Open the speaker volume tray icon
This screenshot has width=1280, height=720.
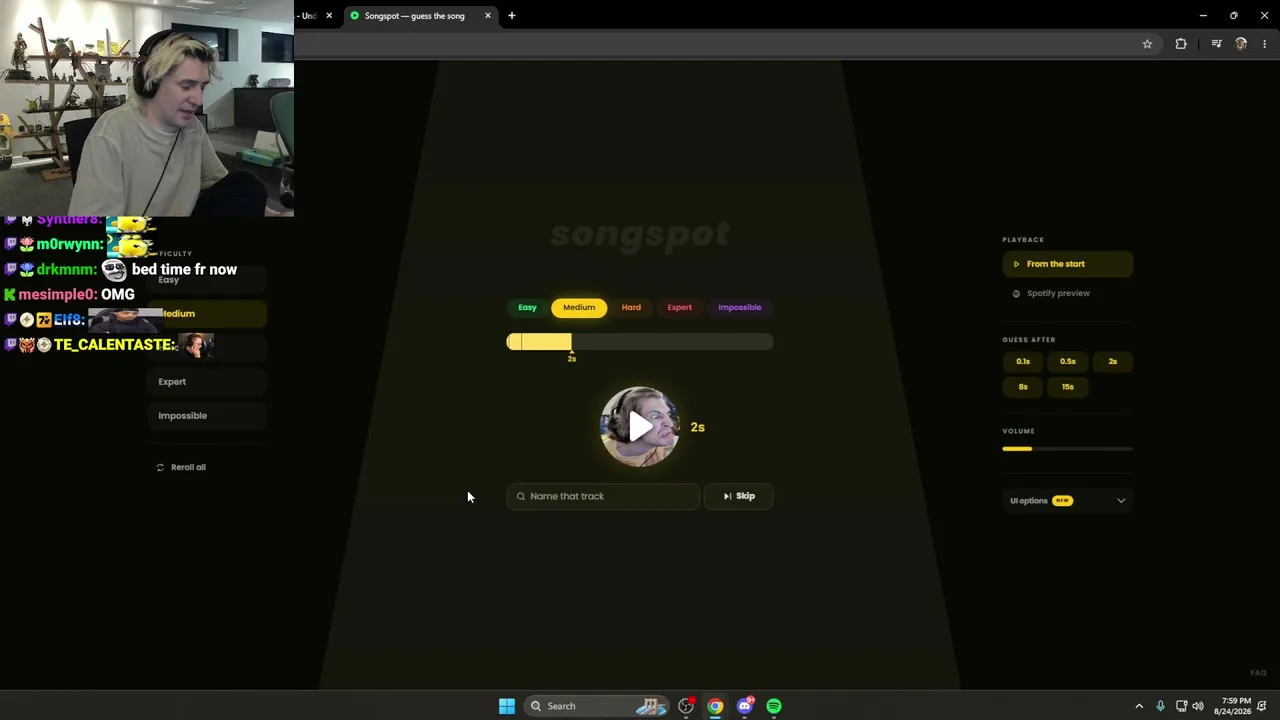point(1198,706)
